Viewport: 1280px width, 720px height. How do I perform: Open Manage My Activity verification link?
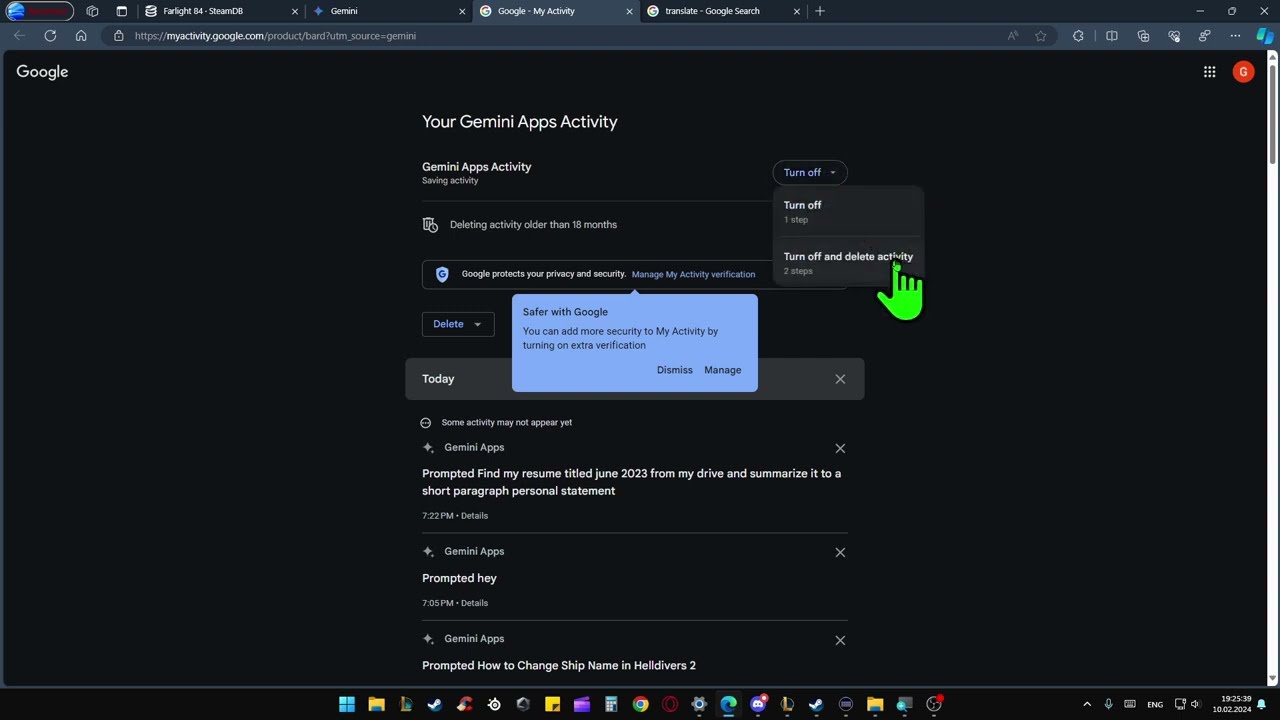pyautogui.click(x=693, y=274)
